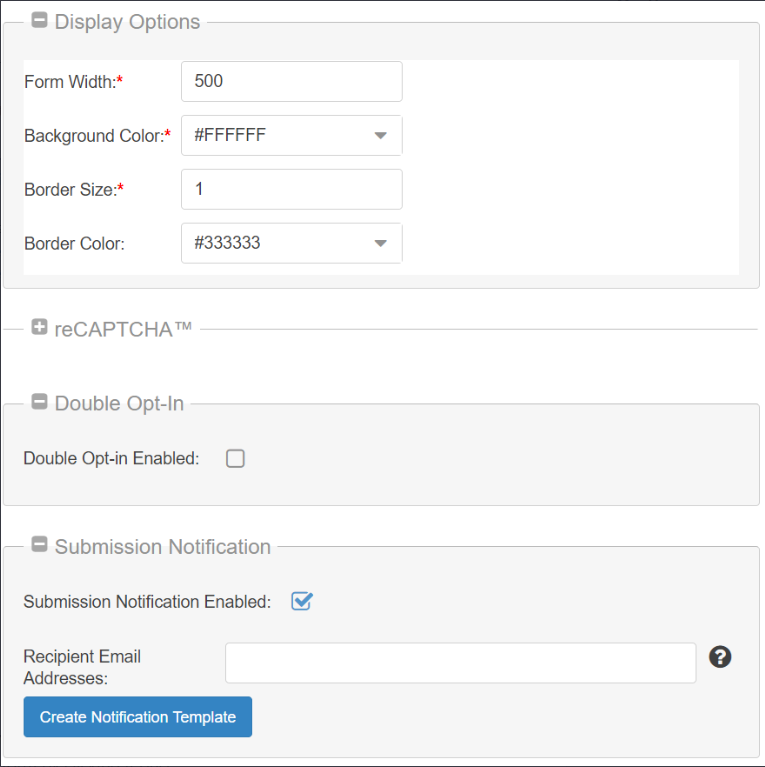Click the Double Opt-in Enabled label

coord(112,458)
